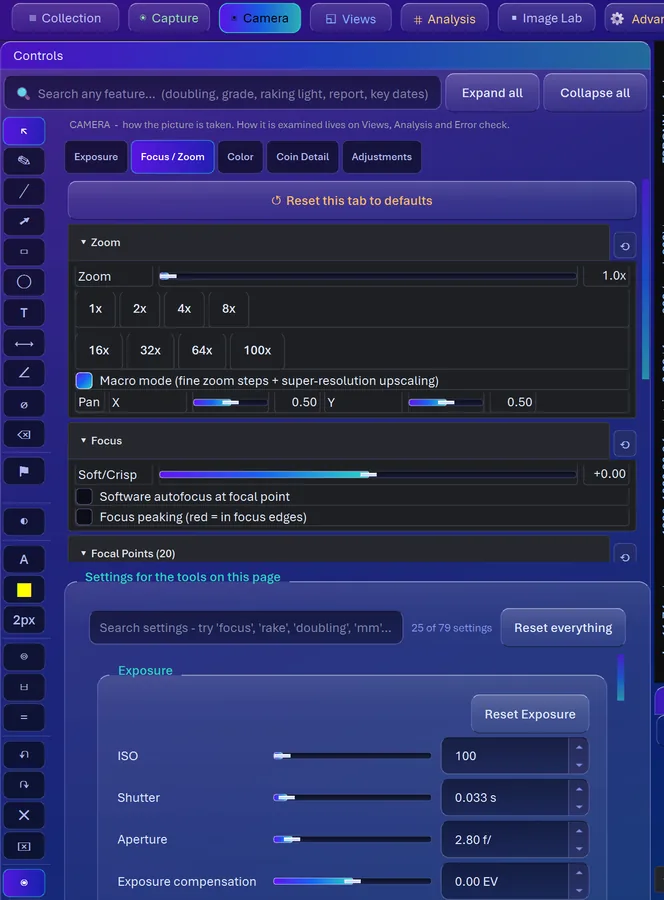Image resolution: width=664 pixels, height=900 pixels.
Task: Decrease the Shutter value with down stepper
Action: coord(578,806)
